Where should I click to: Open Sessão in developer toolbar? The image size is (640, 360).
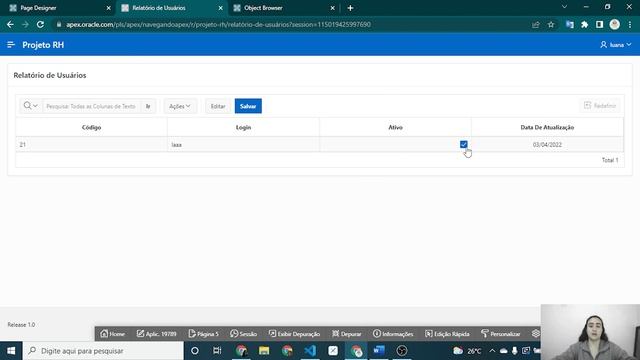pos(244,333)
